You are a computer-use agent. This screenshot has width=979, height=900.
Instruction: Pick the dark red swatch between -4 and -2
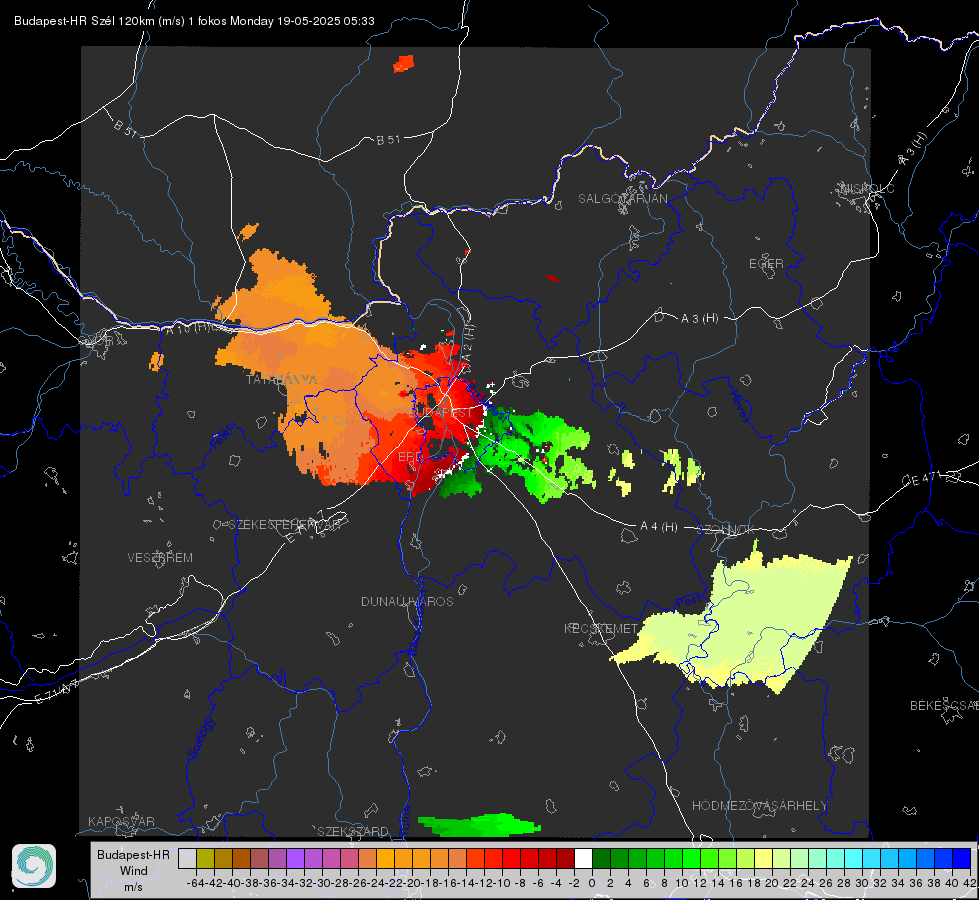(565, 858)
